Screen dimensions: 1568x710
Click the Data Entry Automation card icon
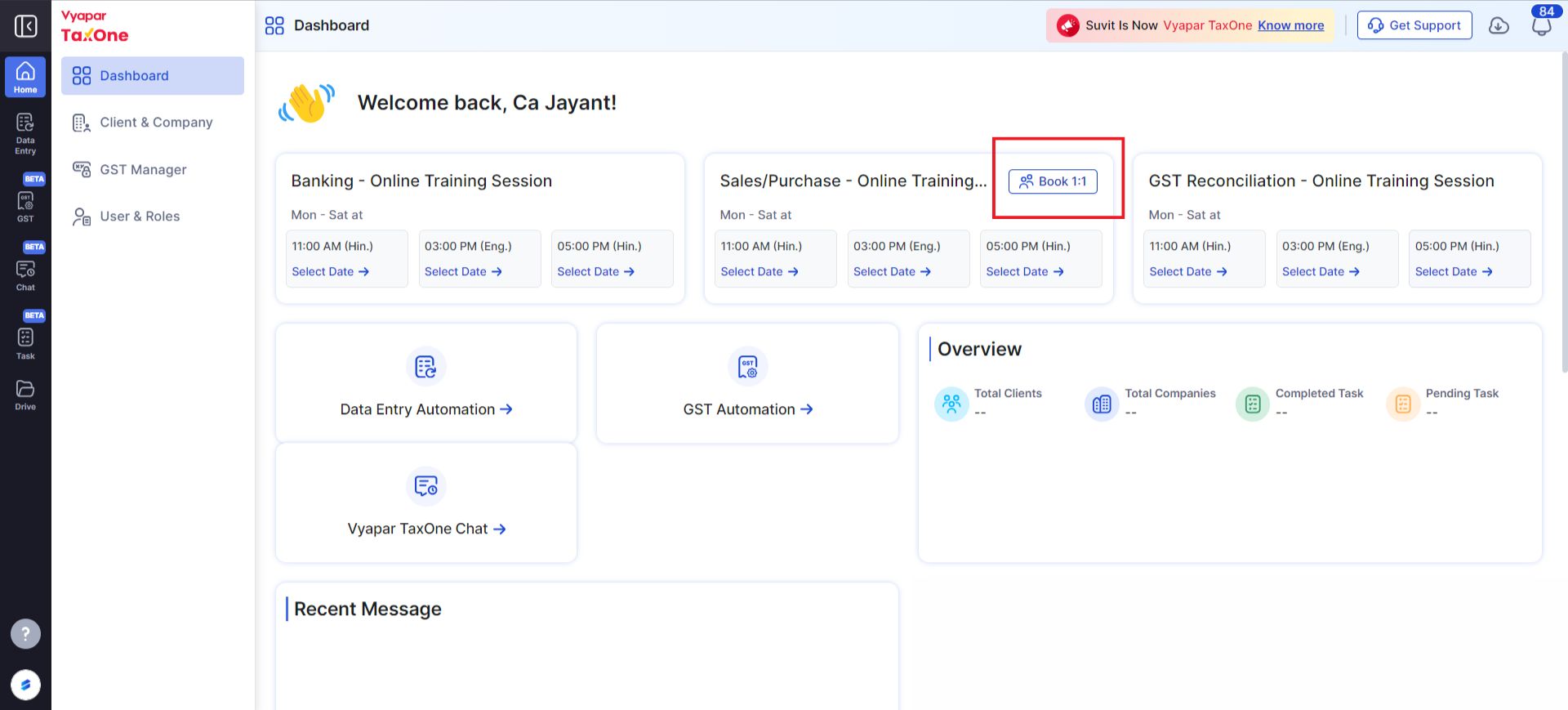pos(425,367)
